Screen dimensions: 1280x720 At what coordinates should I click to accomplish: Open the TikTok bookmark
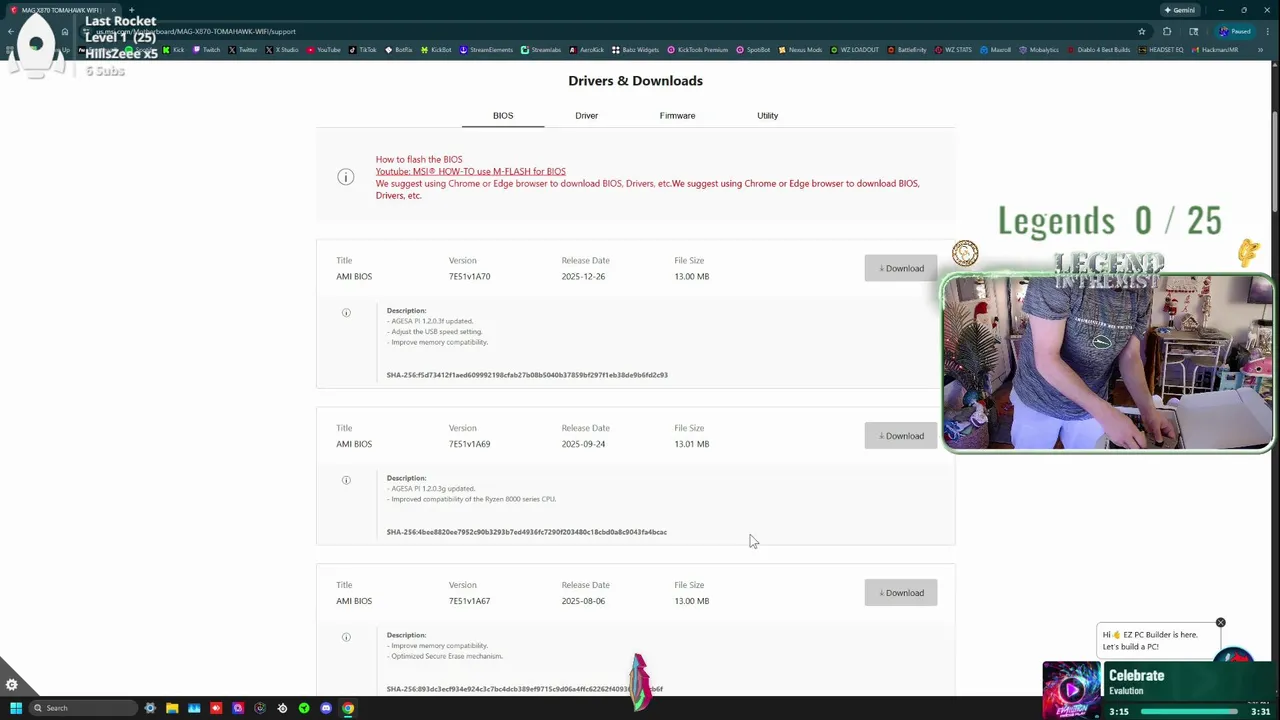[x=362, y=50]
